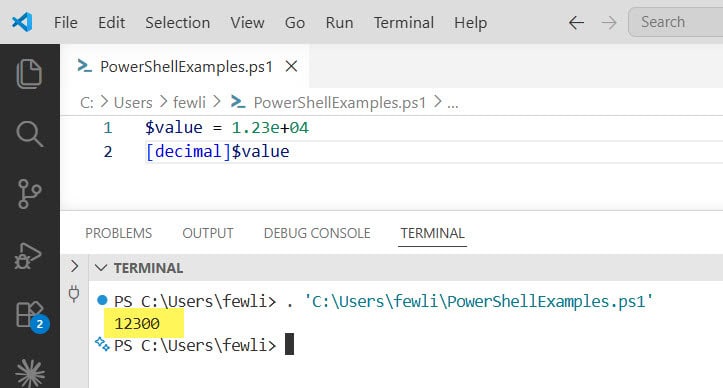
Task: Open the Go menu
Action: point(295,22)
